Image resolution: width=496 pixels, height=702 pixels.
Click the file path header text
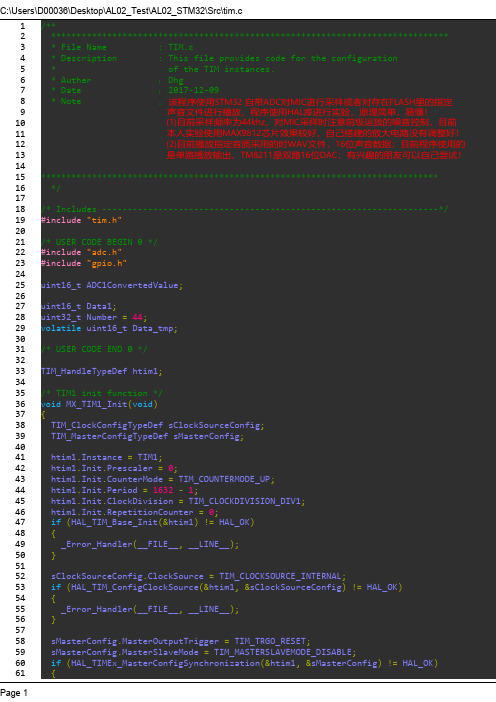point(121,10)
